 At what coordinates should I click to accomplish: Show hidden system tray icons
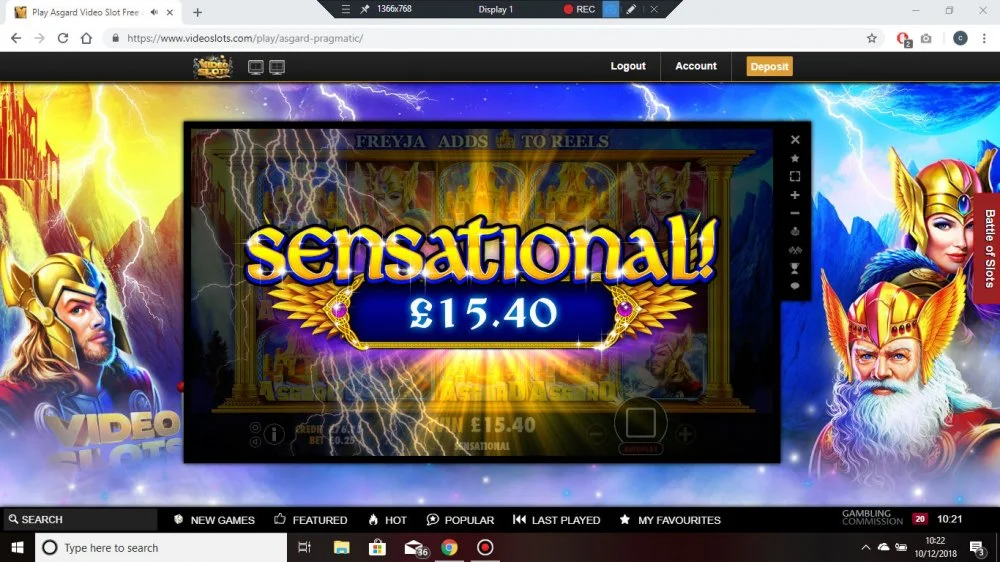pos(865,547)
